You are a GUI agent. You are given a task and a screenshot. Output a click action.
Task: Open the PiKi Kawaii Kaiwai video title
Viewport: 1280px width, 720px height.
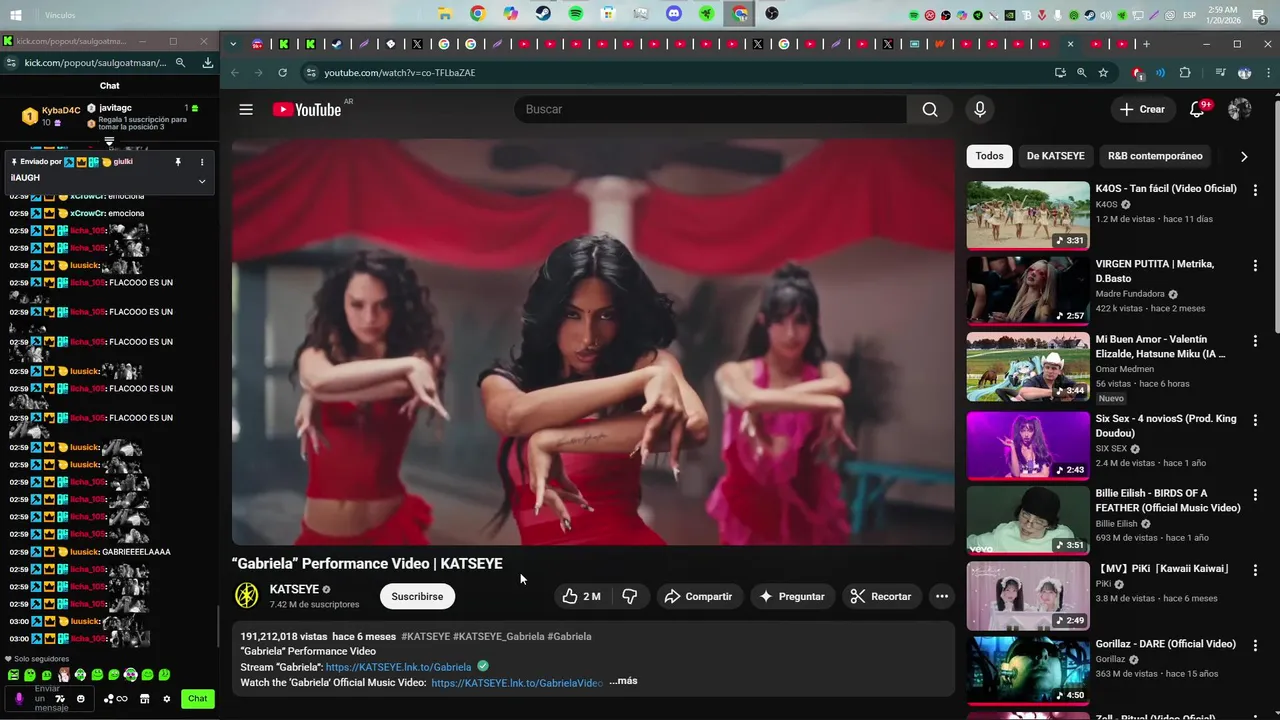[1163, 569]
